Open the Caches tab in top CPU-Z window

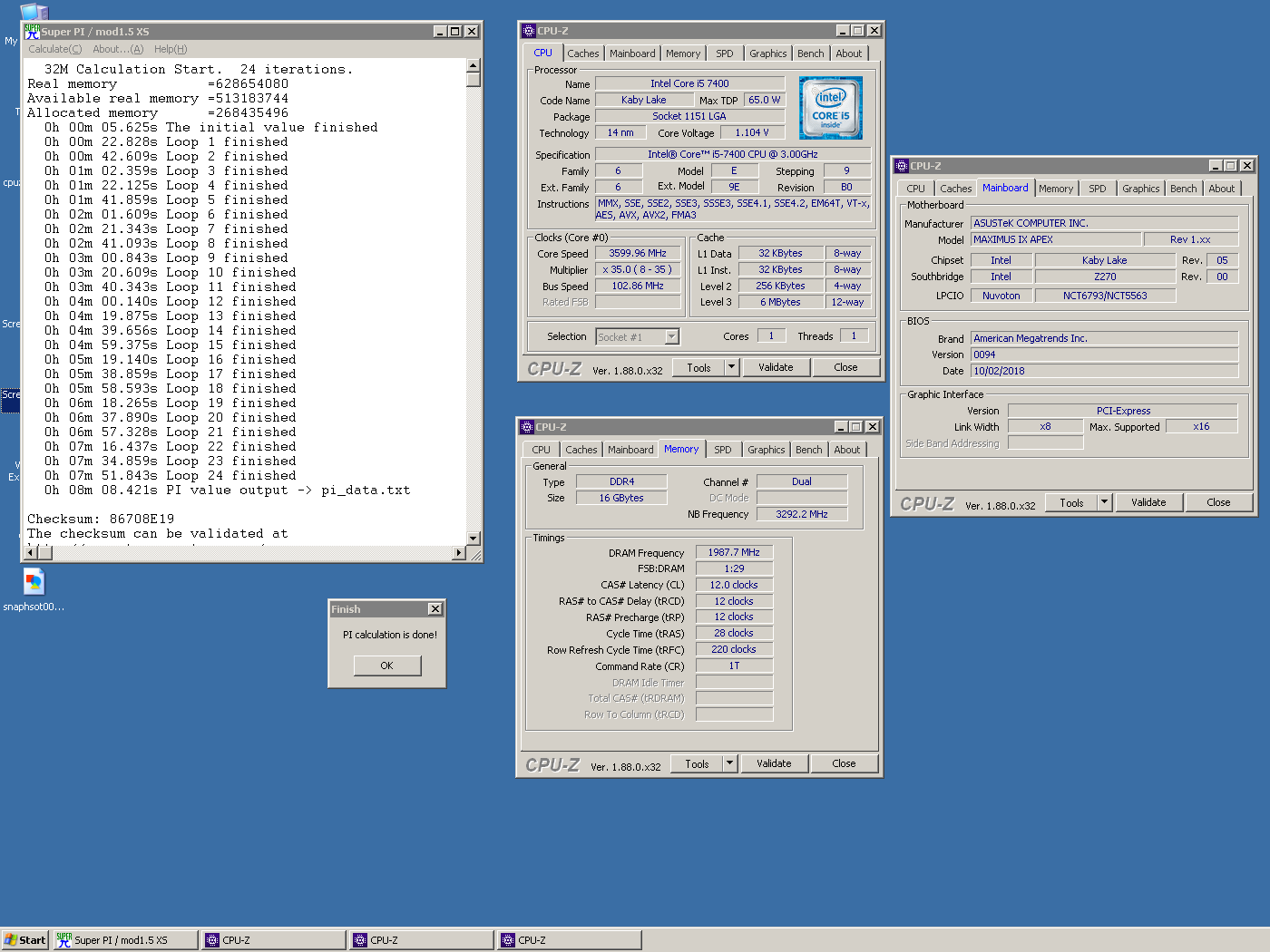[583, 53]
